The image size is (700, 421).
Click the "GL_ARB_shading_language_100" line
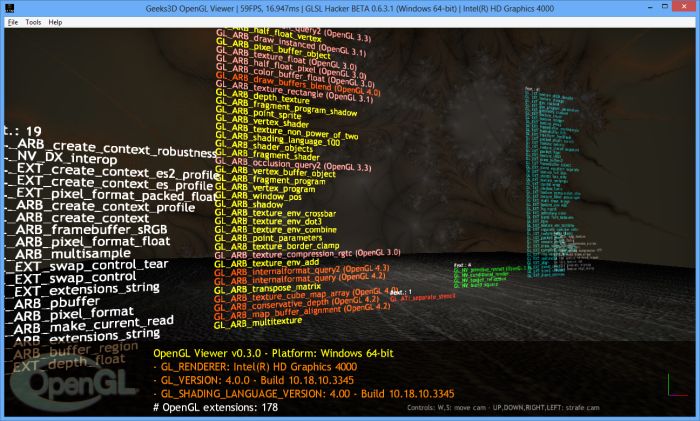pos(278,140)
